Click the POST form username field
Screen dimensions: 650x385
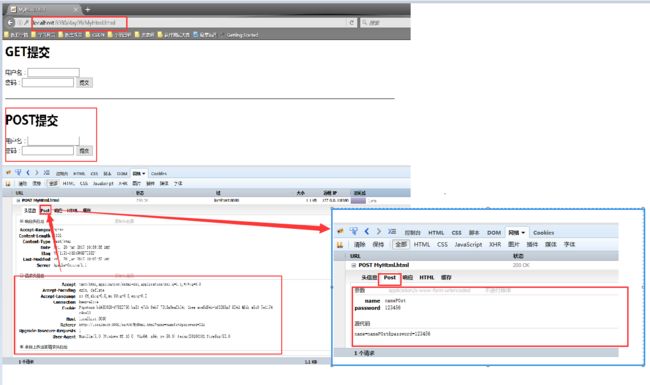pos(53,140)
